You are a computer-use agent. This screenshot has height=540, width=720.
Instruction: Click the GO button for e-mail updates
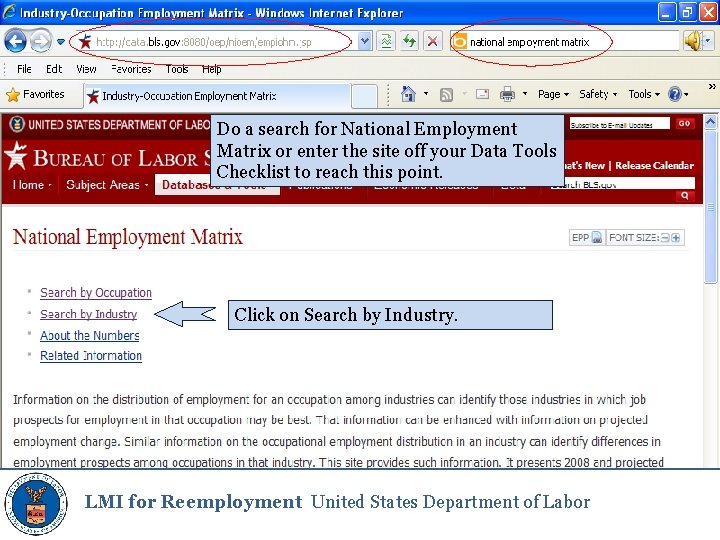pyautogui.click(x=684, y=124)
